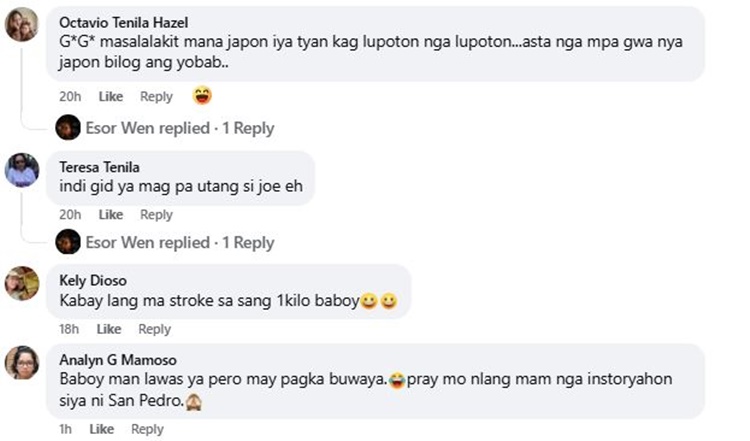Click Octavio Tenila Hazel's profile picture
The width and height of the screenshot is (750, 441).
(22, 24)
